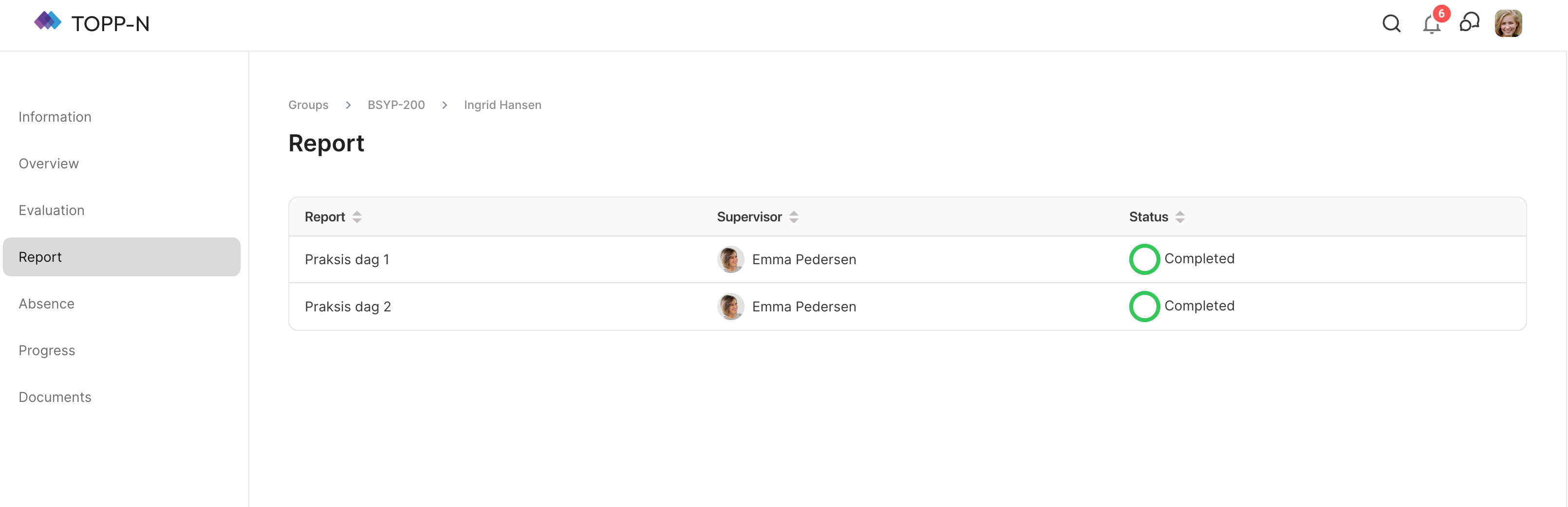Open the search magnifier icon

1391,24
